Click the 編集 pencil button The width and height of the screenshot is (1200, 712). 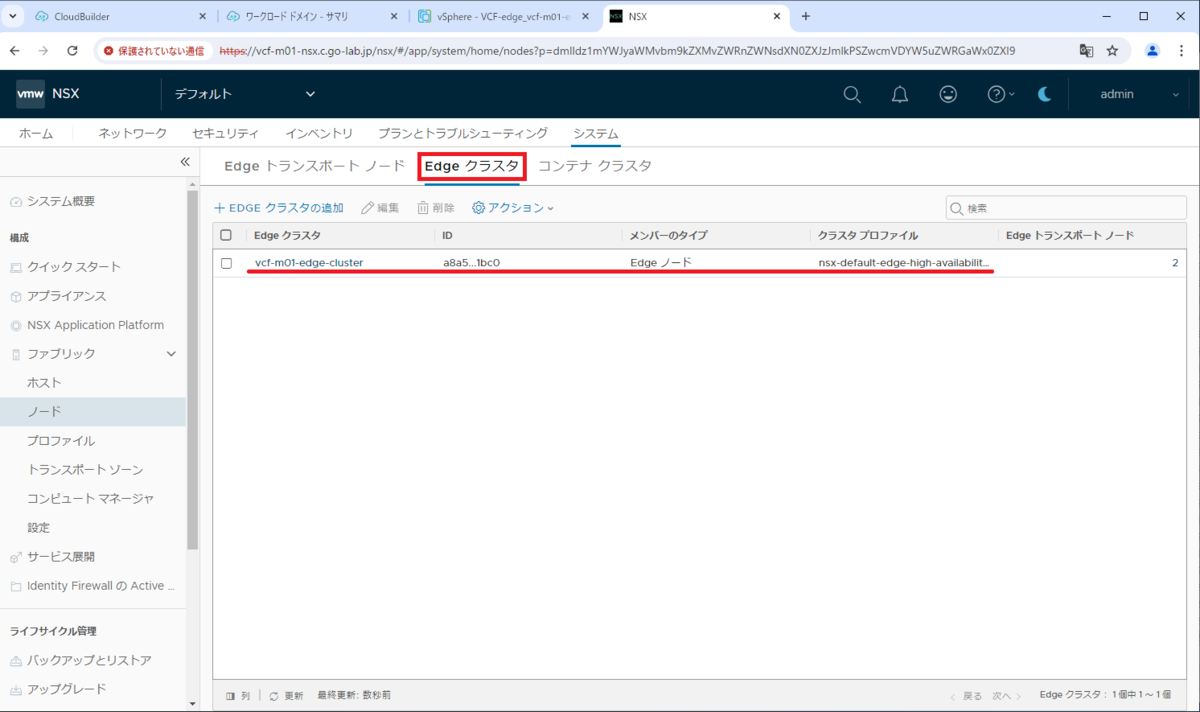(380, 208)
